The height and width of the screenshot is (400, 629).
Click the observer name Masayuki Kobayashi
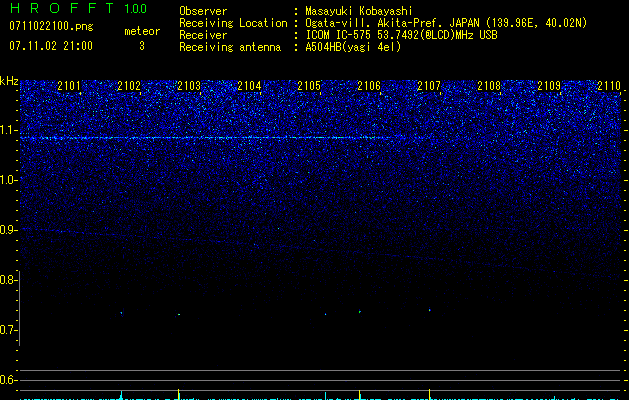coord(359,11)
